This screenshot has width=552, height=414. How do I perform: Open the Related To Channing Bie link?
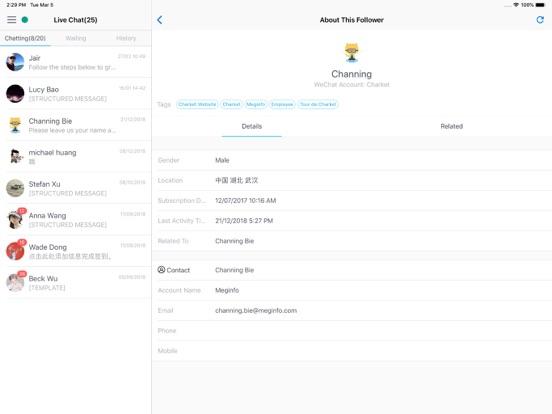[234, 241]
